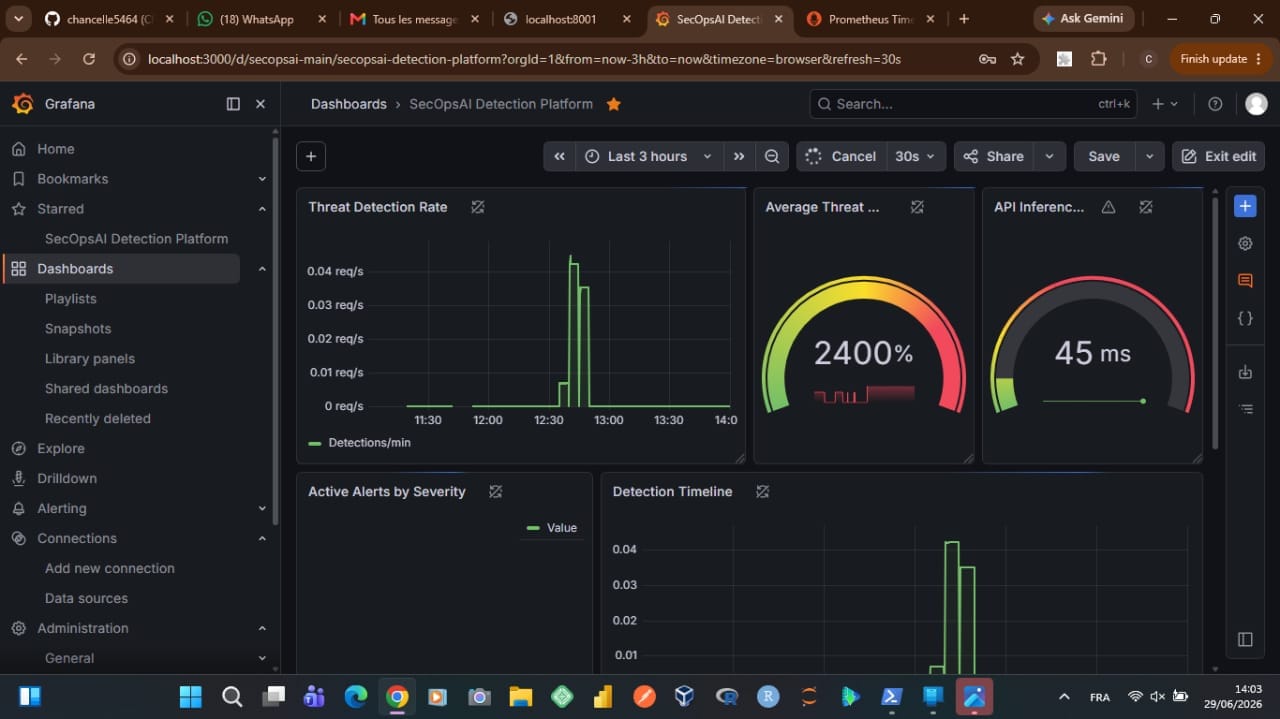Screen dimensions: 1280x719
Task: Open the user profile avatar
Action: coord(1256,104)
